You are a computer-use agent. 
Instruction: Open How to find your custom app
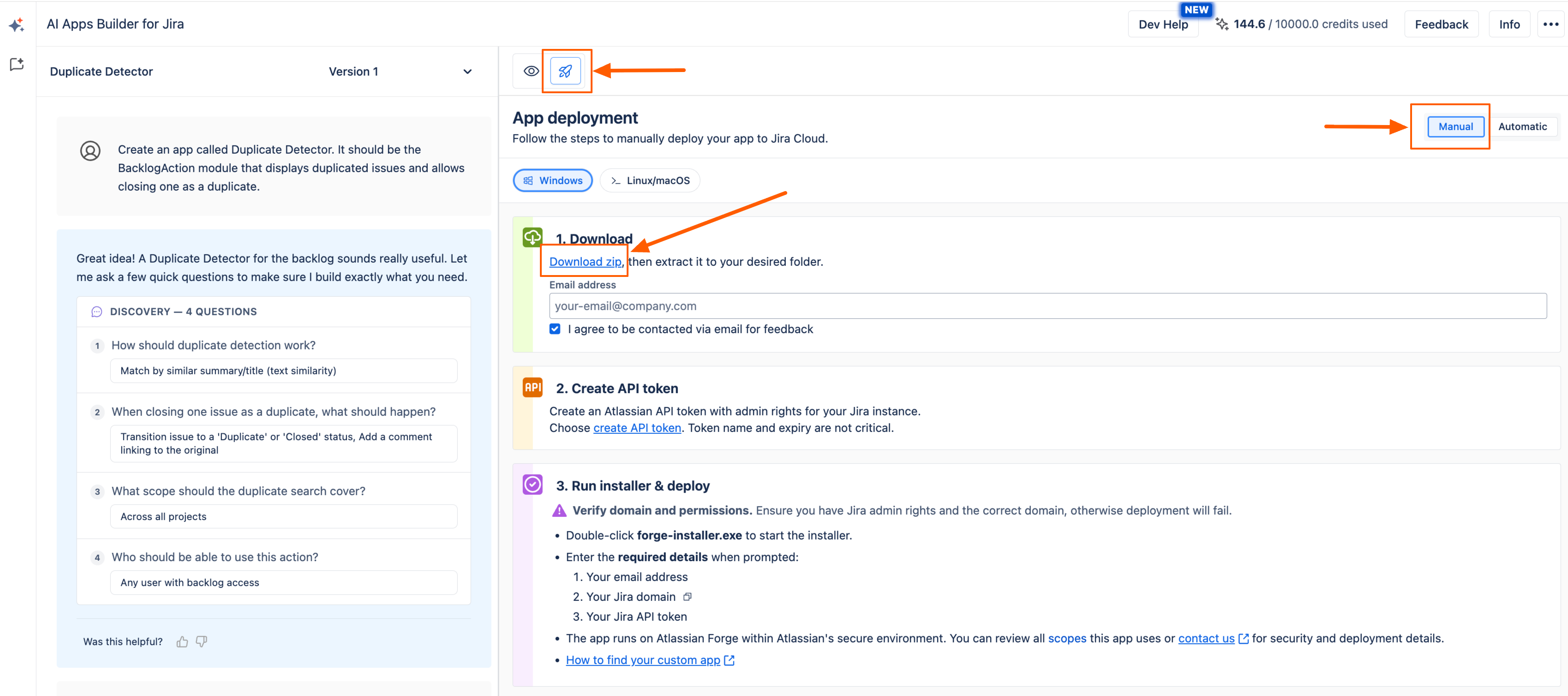[643, 660]
